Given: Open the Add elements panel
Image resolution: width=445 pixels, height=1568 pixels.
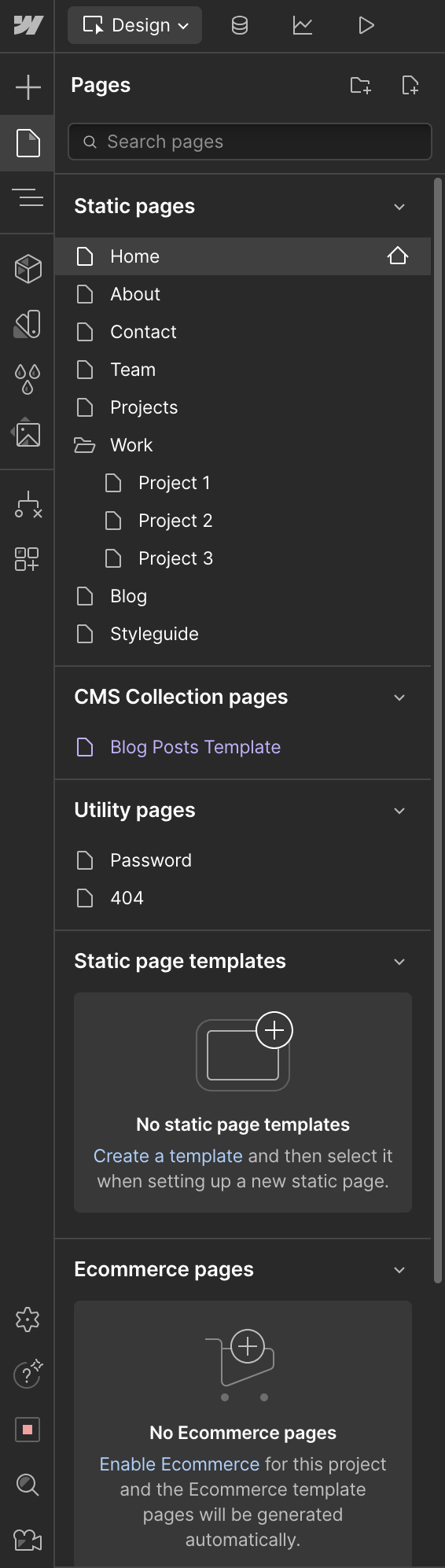Looking at the screenshot, I should [x=28, y=86].
